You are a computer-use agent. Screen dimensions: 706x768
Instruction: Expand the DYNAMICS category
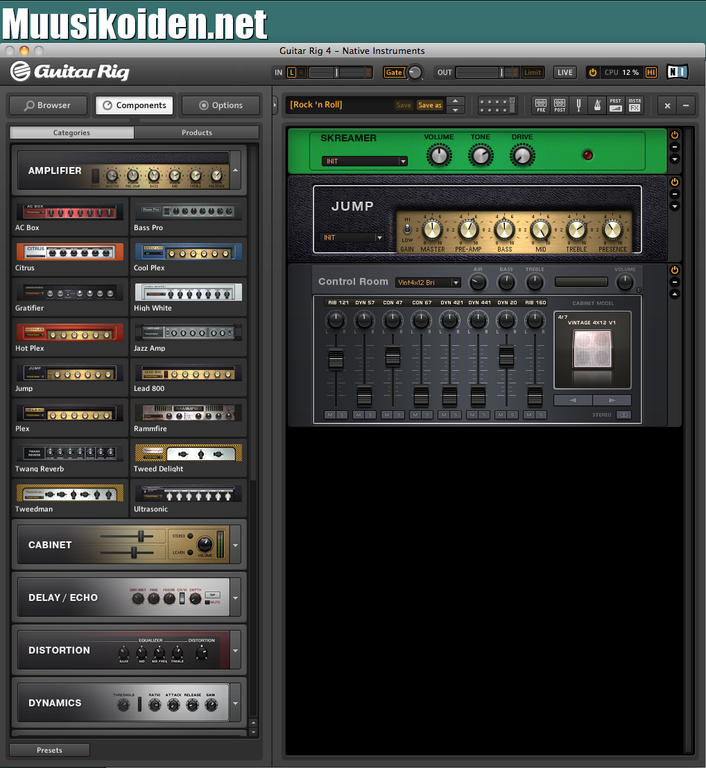tap(236, 703)
